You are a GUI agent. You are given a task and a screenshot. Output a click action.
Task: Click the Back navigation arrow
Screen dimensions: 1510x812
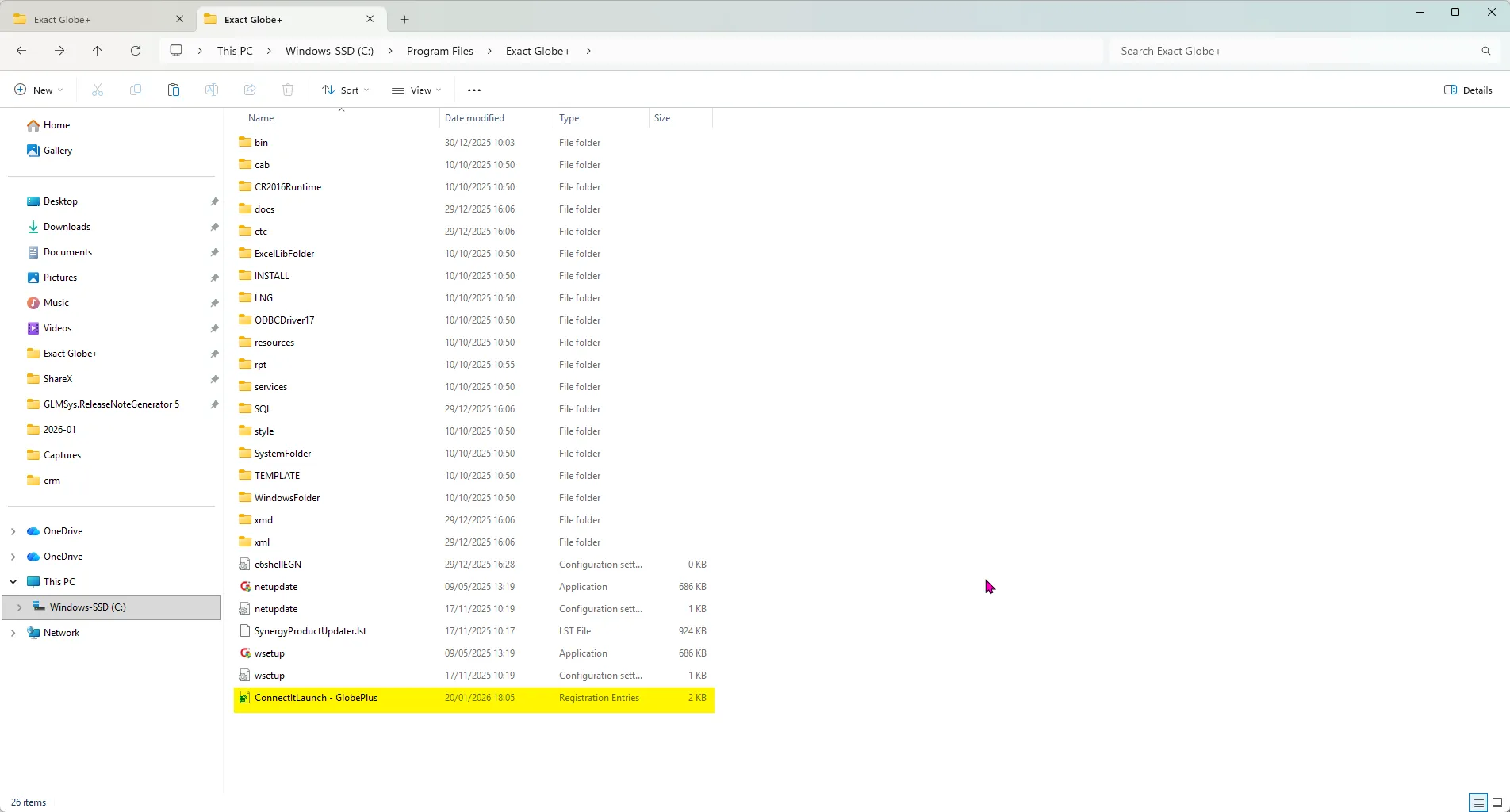click(21, 51)
